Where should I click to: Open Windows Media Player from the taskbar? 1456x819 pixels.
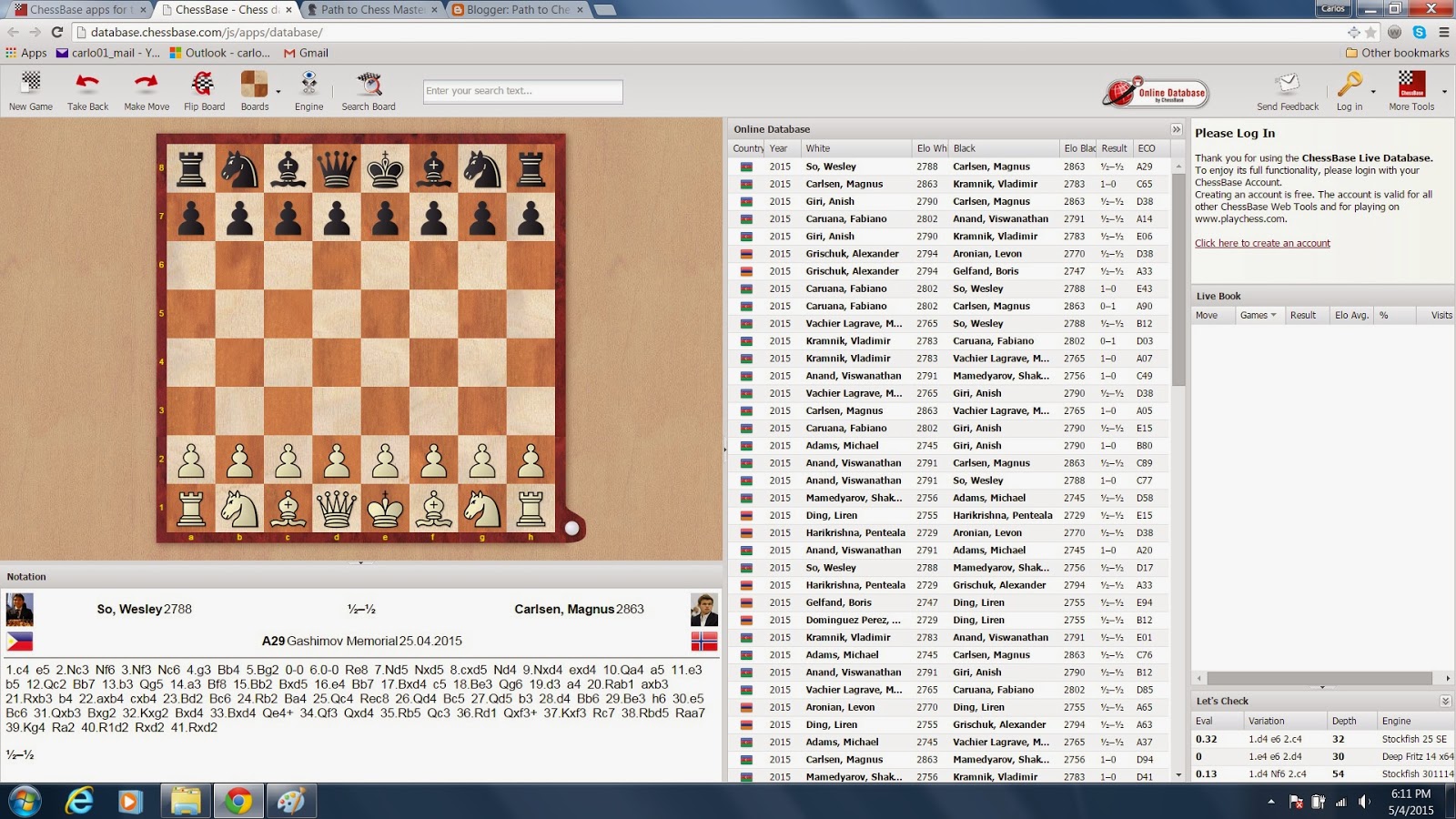tap(132, 802)
